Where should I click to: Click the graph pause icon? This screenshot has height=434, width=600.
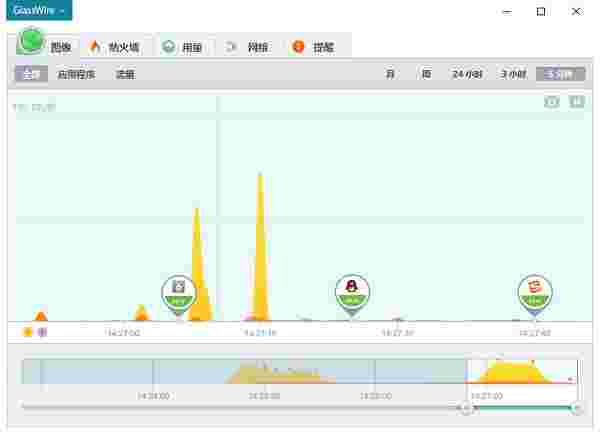pyautogui.click(x=577, y=102)
